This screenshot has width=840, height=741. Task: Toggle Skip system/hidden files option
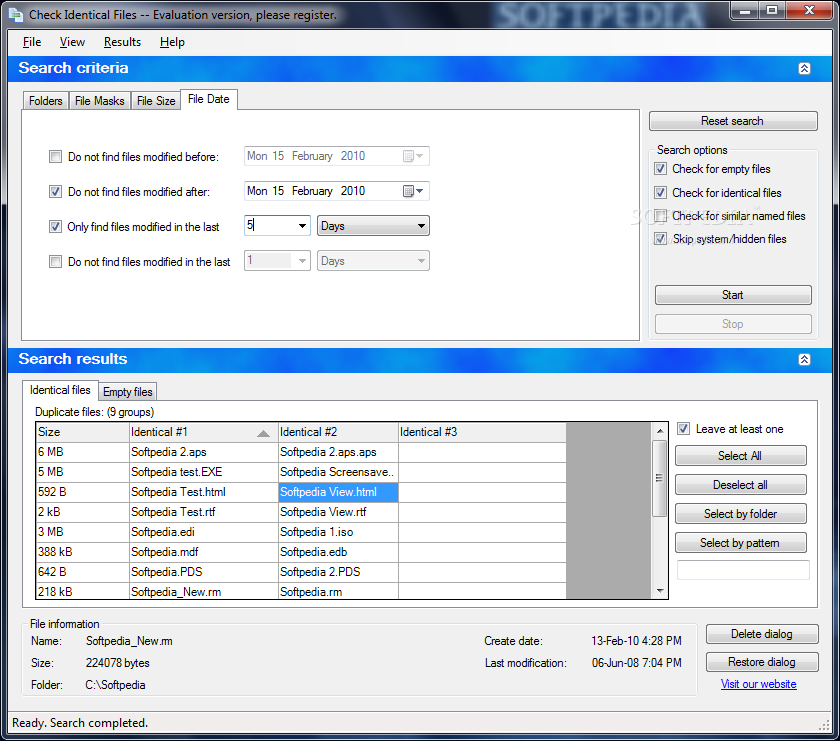point(661,239)
